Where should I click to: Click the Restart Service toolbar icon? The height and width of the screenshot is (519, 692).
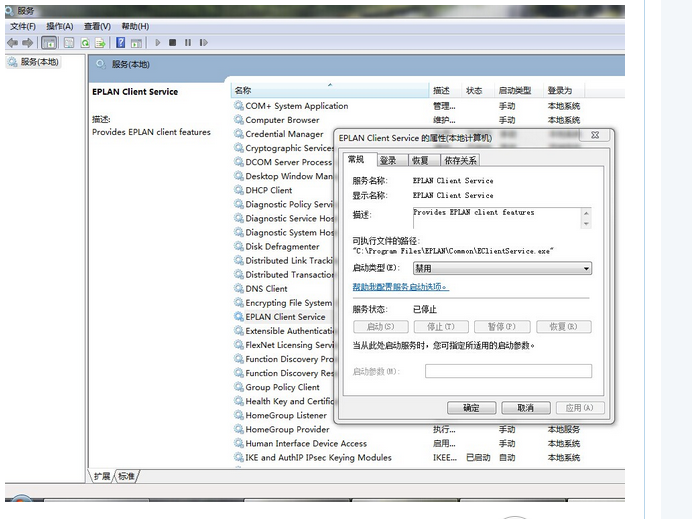tap(204, 43)
